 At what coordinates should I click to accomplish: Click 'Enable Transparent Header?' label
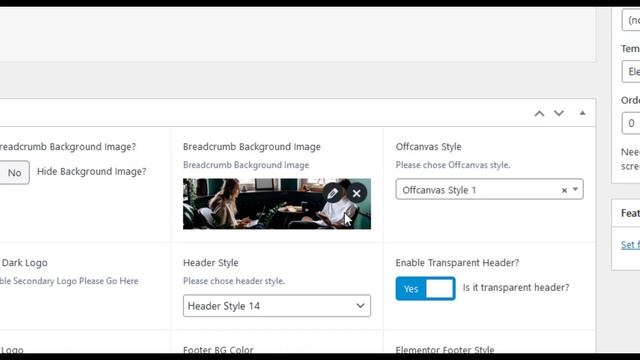point(457,263)
